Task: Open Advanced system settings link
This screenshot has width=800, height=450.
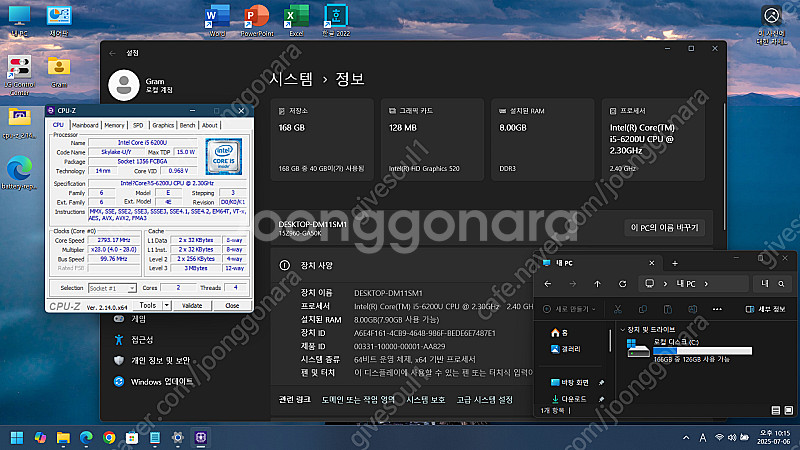Action: (485, 400)
